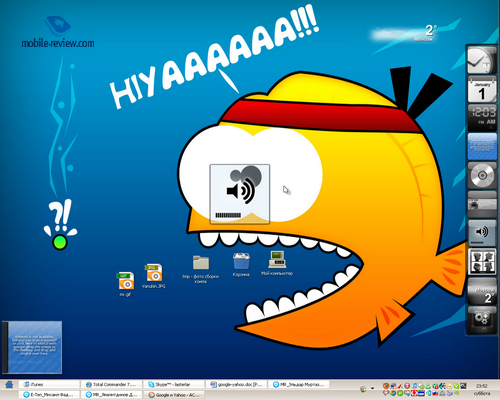Image resolution: width=500 pixels, height=400 pixels.
Task: Switch to Google и Yahoo browser taskbar button
Action: 174,395
